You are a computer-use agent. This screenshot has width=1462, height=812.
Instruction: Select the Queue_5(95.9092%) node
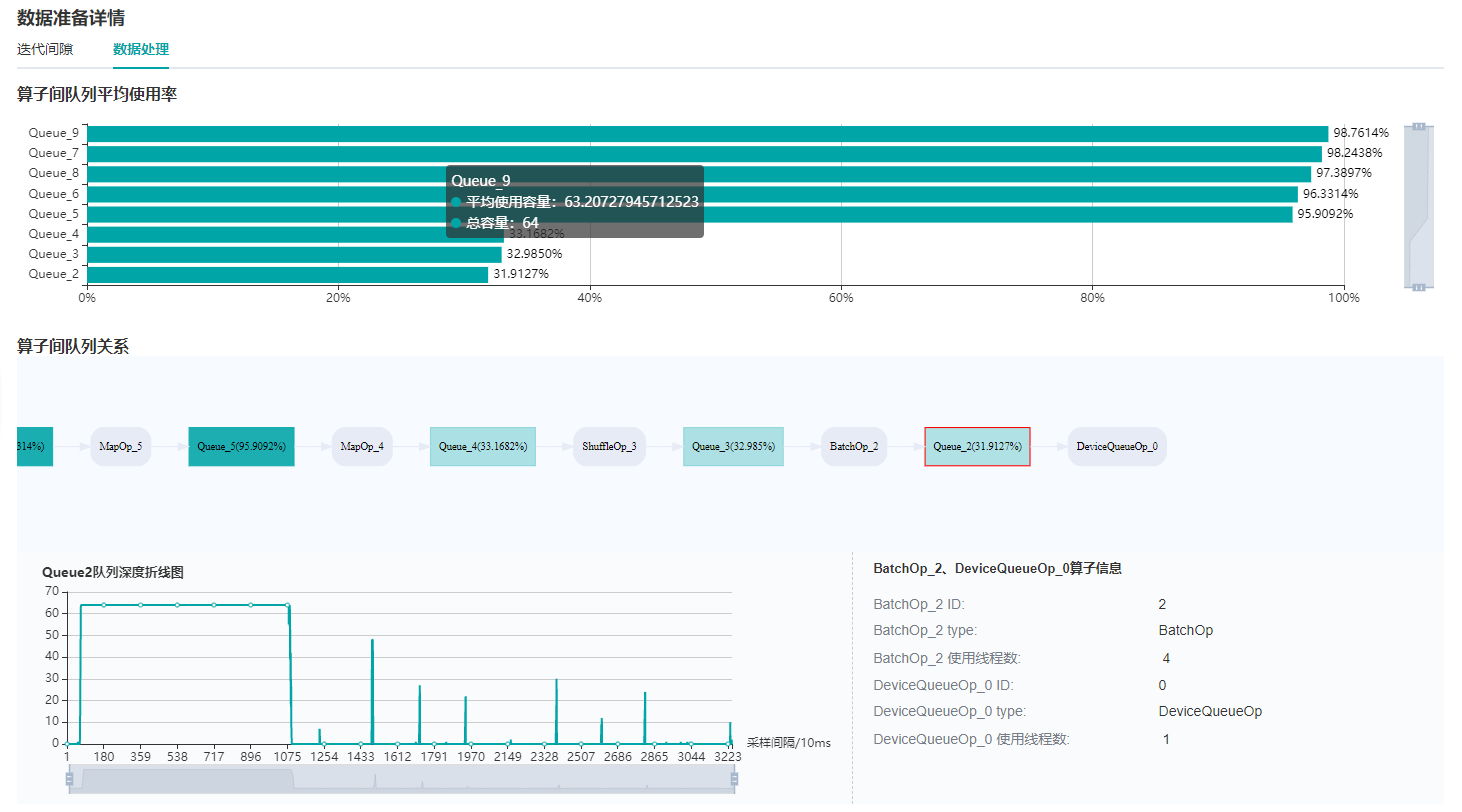(x=241, y=446)
